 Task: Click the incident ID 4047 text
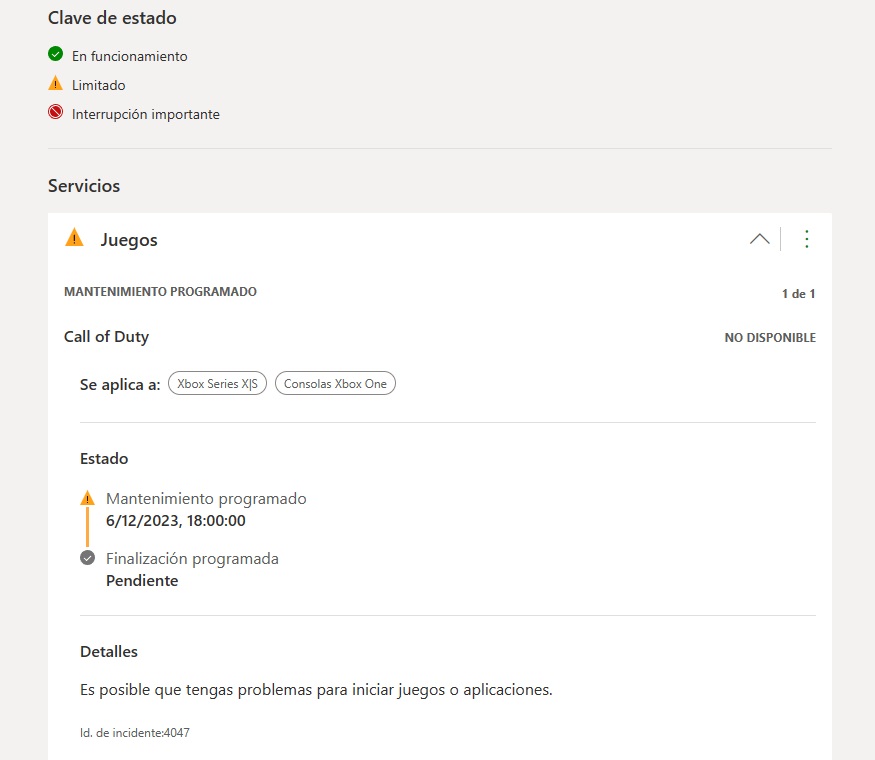tap(135, 733)
